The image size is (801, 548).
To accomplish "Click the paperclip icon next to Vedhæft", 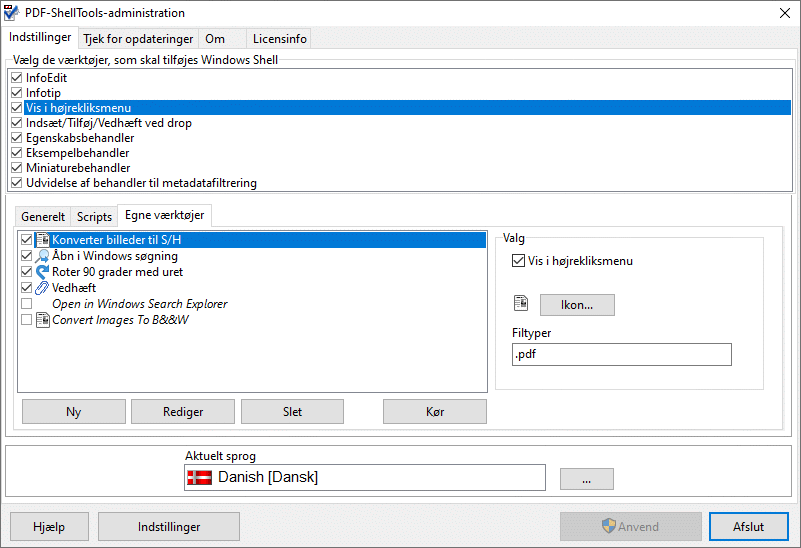I will (x=43, y=288).
